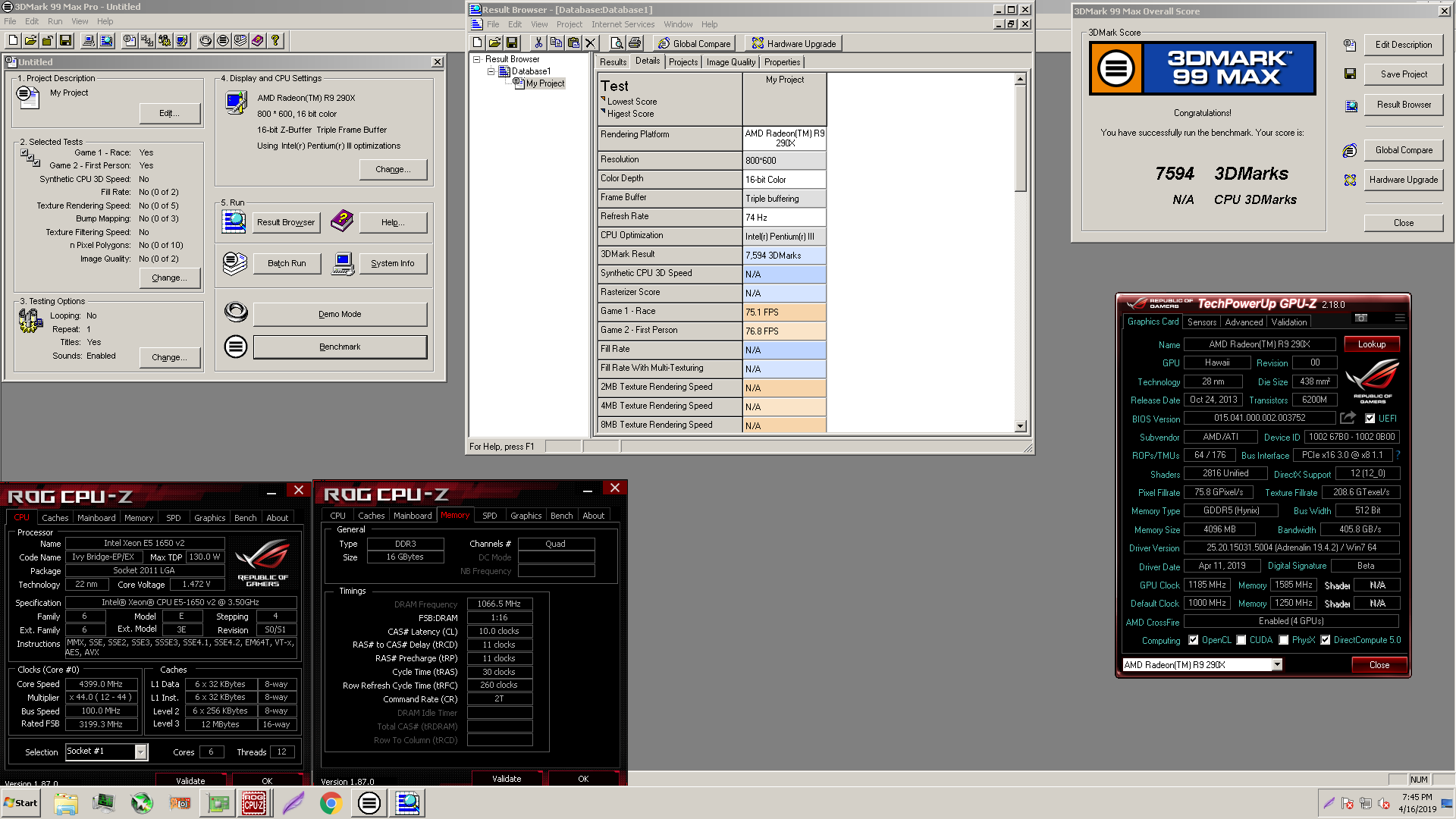Open the Socket #1 selection dropdown in CPU-Z
1456x819 pixels.
tap(140, 752)
